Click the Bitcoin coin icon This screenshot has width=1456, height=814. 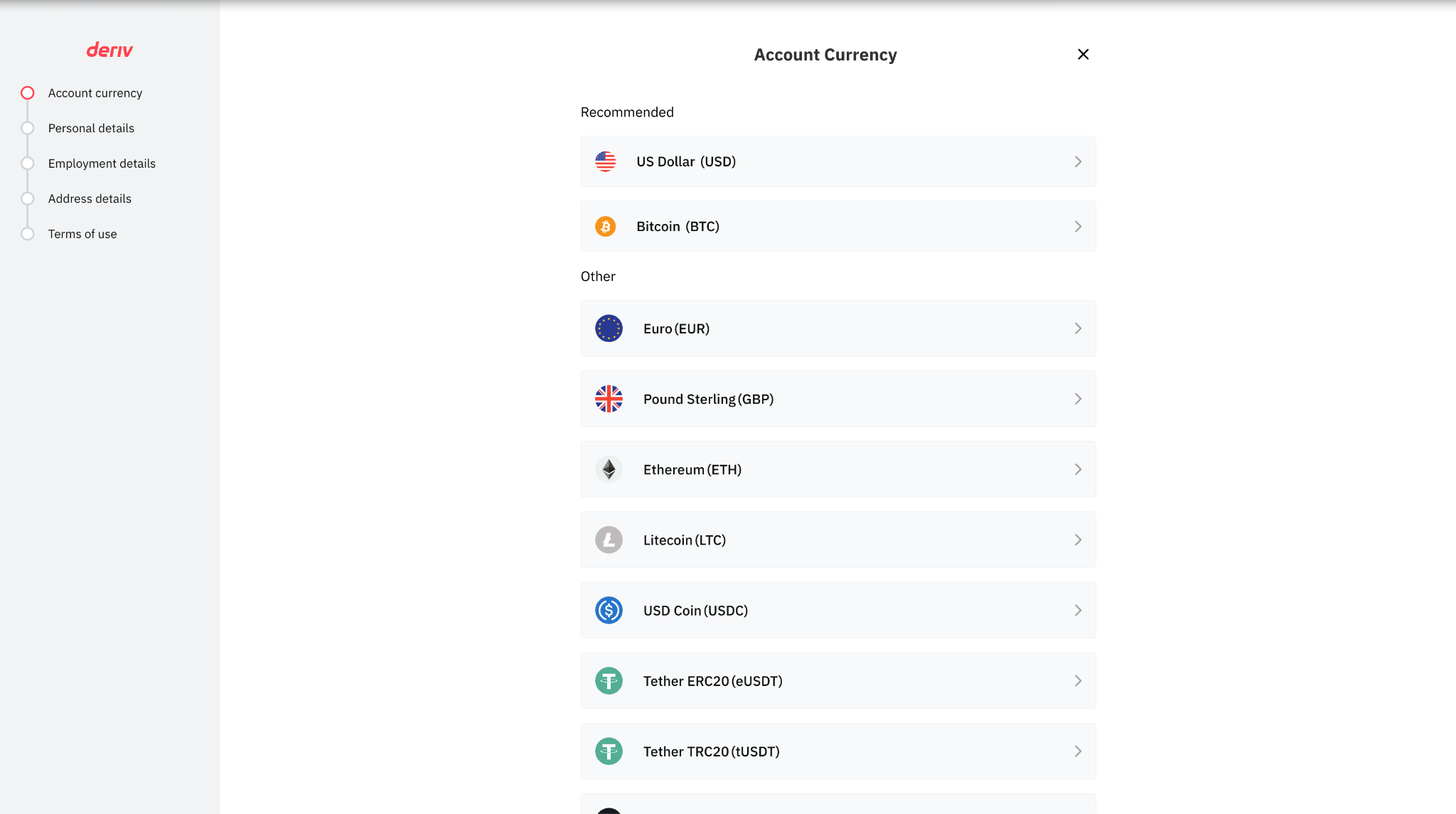point(606,226)
